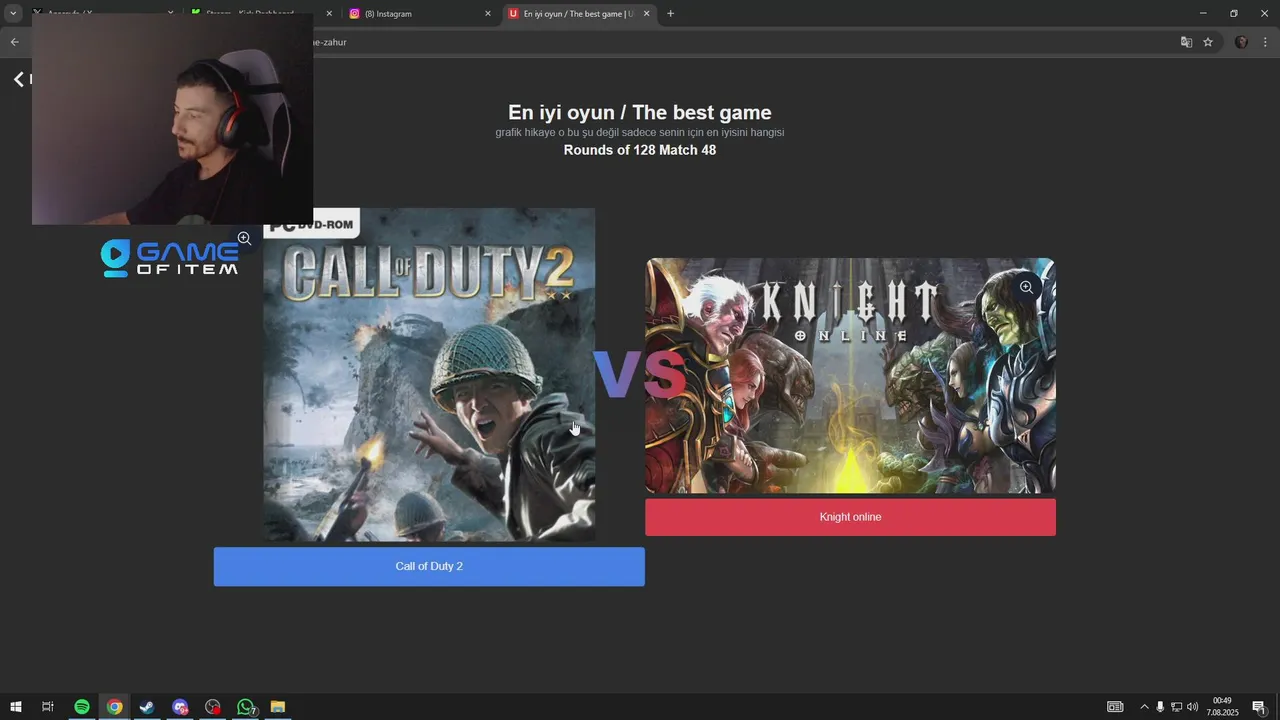
Task: Open Chrome from the taskbar
Action: pos(115,707)
